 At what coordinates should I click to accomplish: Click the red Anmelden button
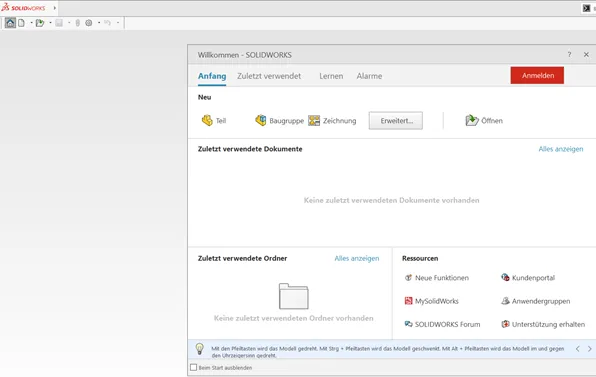(x=537, y=75)
